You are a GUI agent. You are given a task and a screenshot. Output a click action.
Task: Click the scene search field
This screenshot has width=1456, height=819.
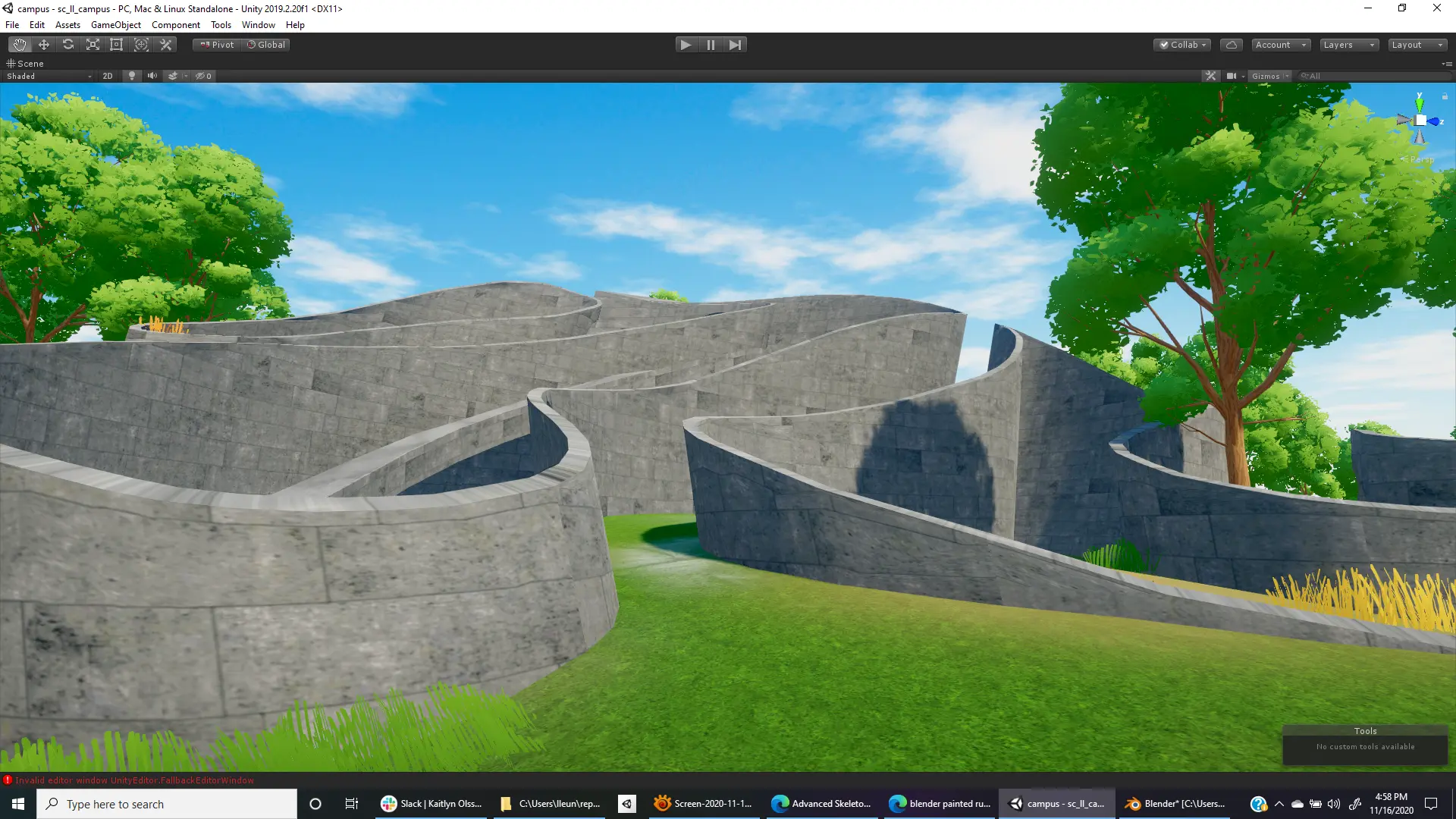tap(1373, 76)
